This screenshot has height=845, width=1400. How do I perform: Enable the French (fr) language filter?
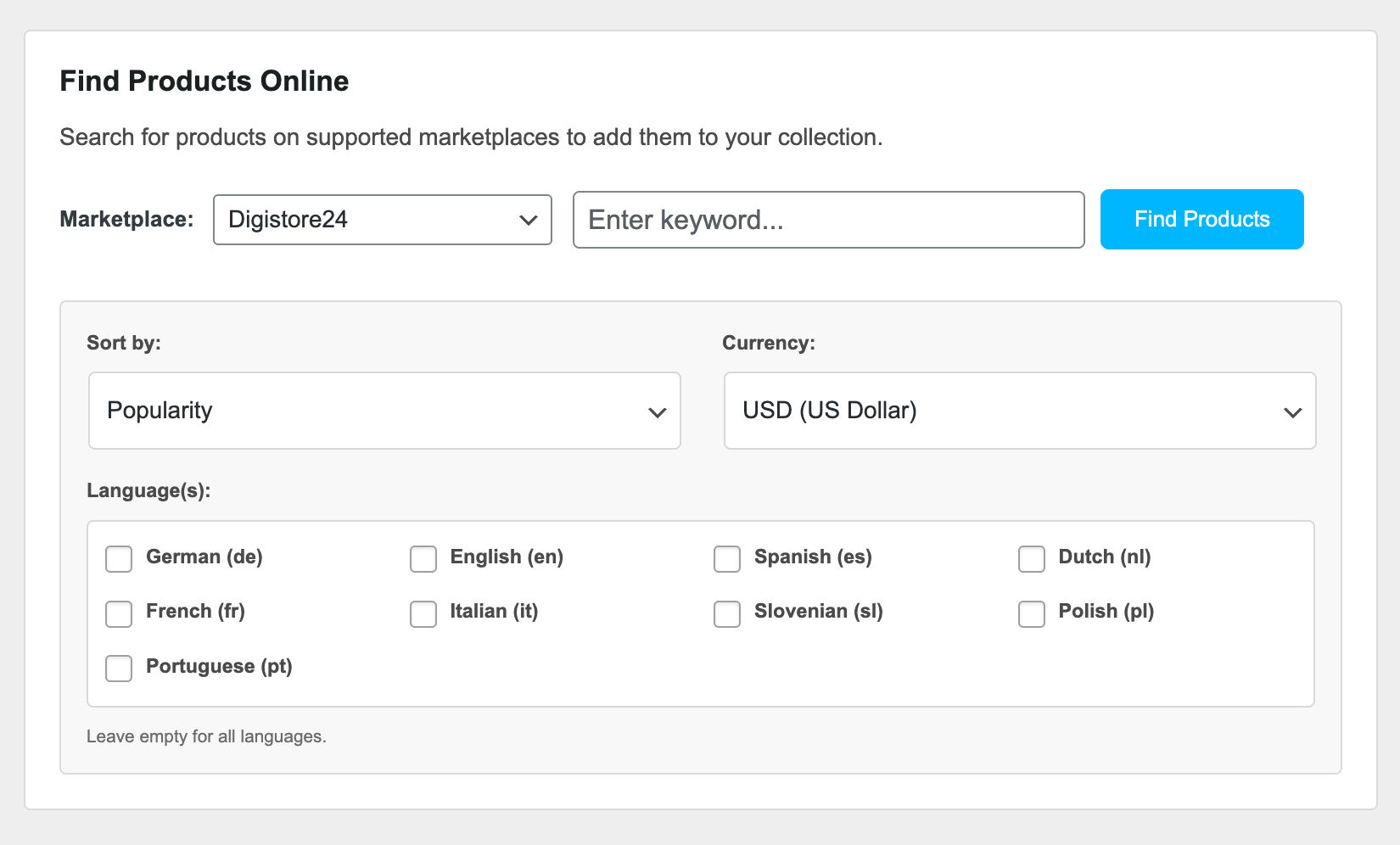pos(119,613)
